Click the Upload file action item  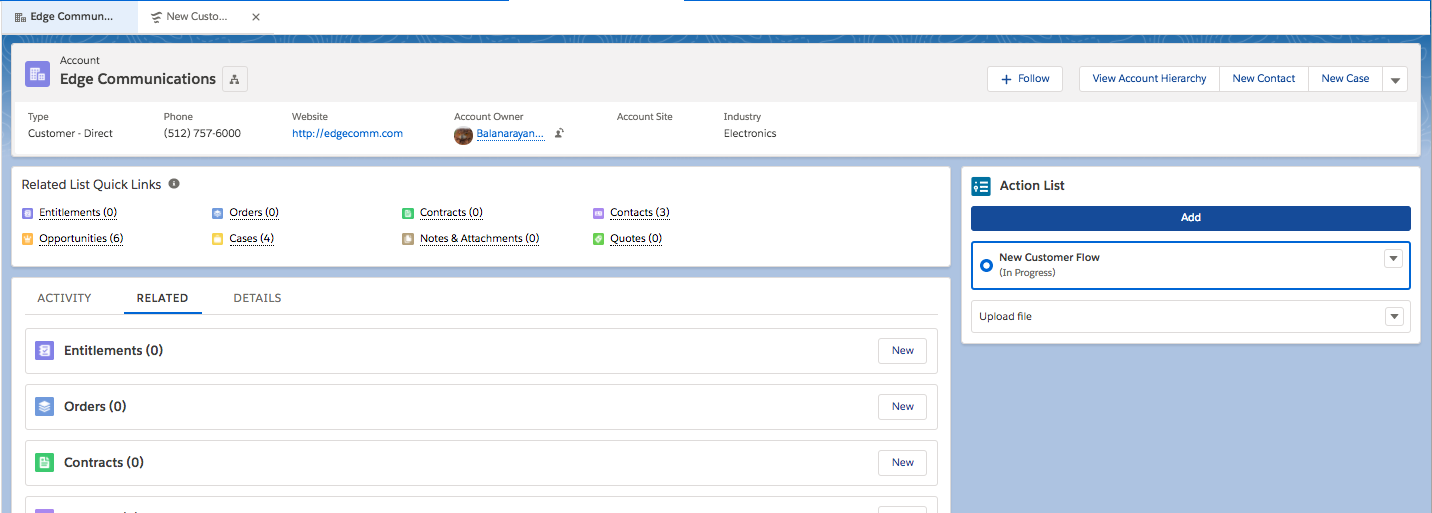[x=1190, y=317]
